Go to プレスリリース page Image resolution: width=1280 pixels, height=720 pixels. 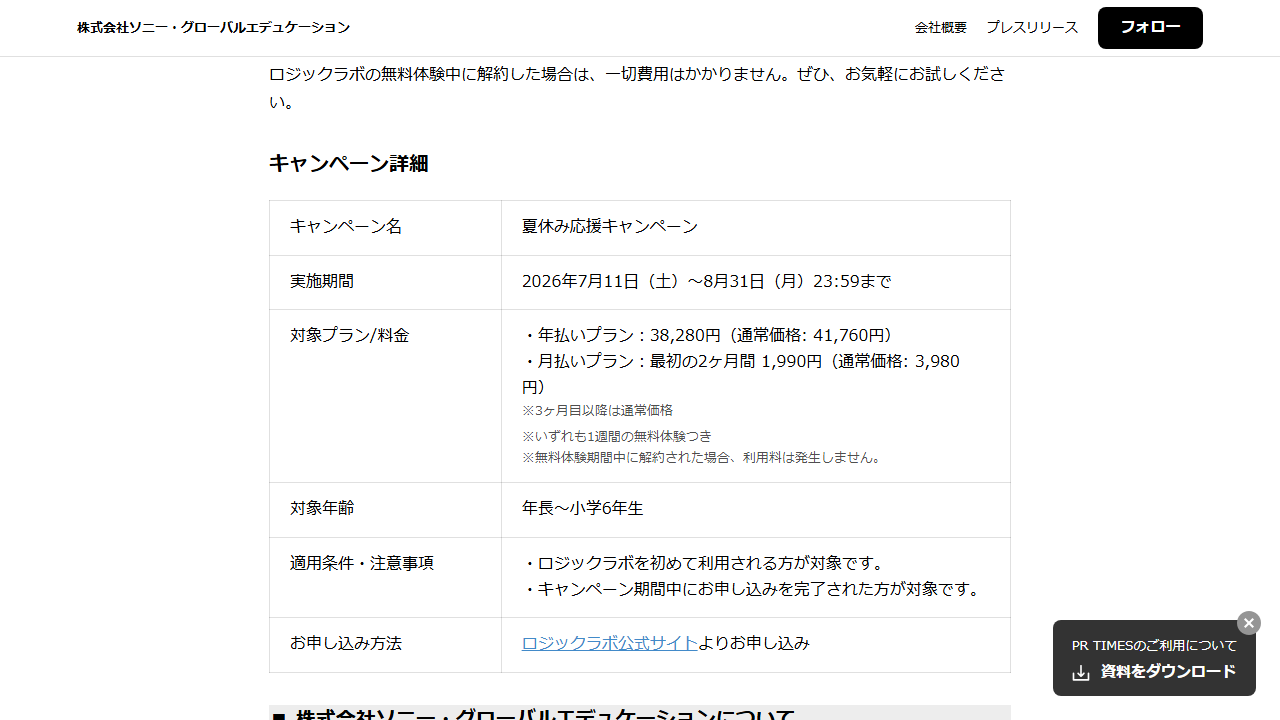(1032, 28)
